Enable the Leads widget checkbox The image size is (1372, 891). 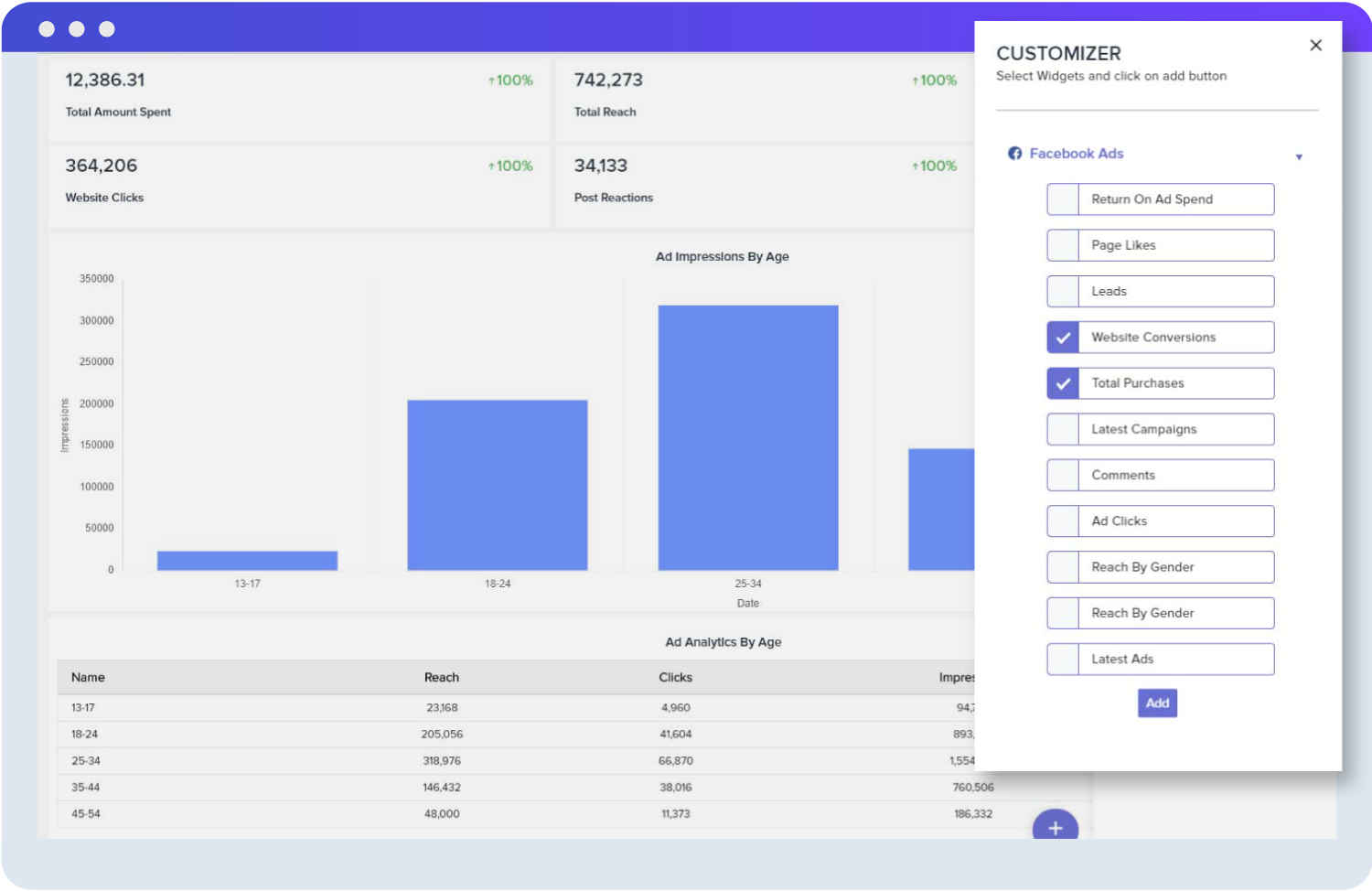click(1063, 291)
